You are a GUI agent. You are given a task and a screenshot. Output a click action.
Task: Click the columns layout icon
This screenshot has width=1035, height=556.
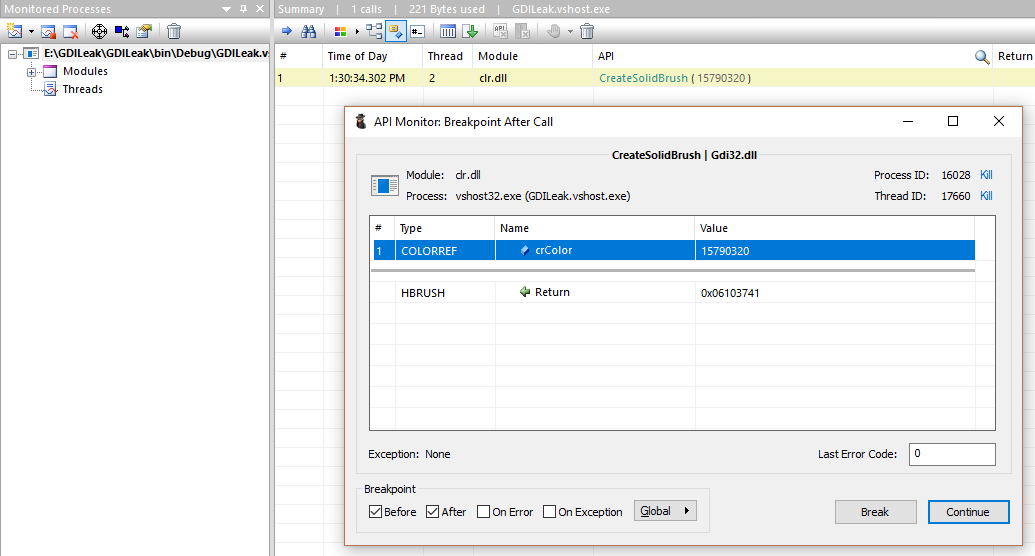[x=448, y=31]
